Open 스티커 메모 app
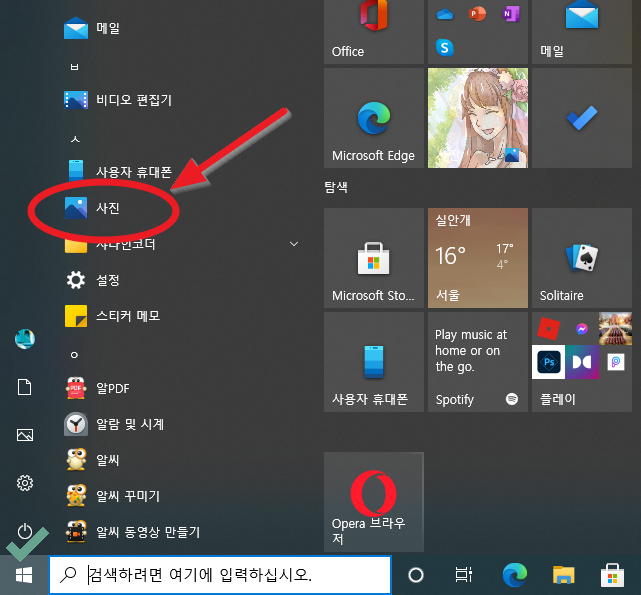The image size is (641, 595). [x=112, y=316]
